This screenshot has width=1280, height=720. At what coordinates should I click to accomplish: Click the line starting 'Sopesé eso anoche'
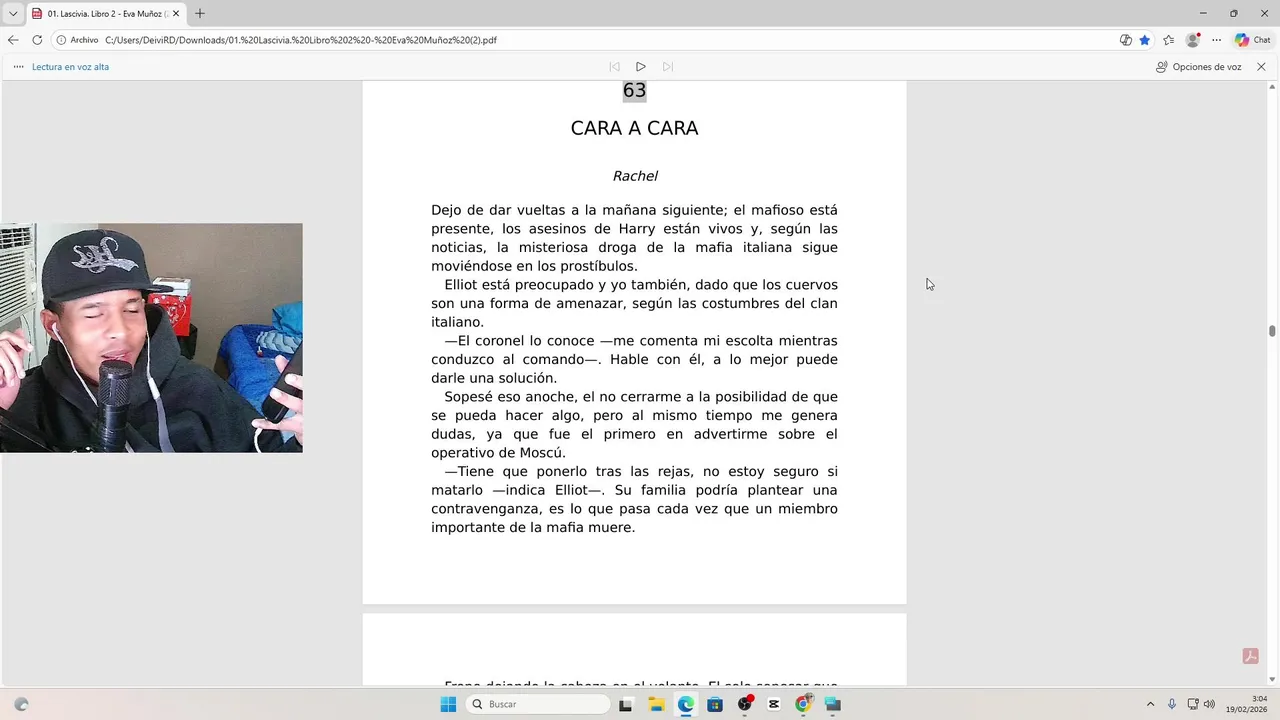point(641,397)
